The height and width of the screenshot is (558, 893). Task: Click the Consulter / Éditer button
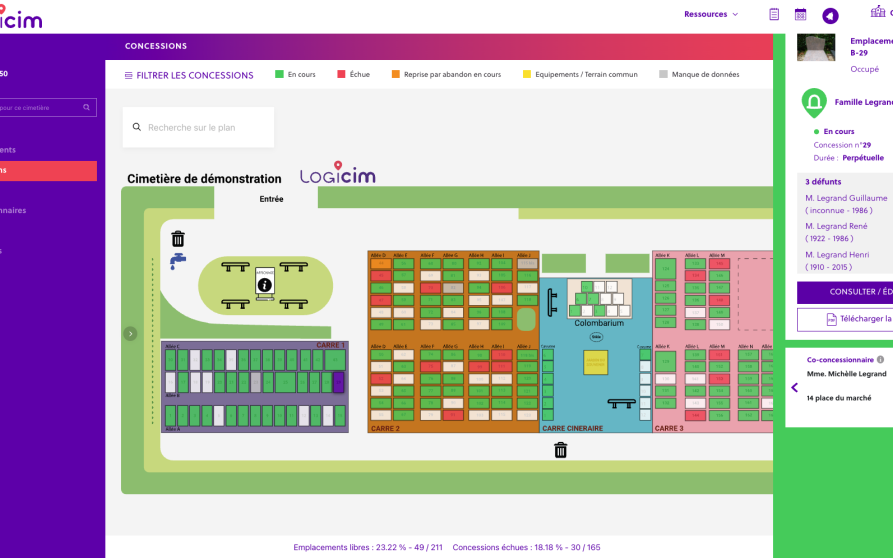click(x=845, y=292)
